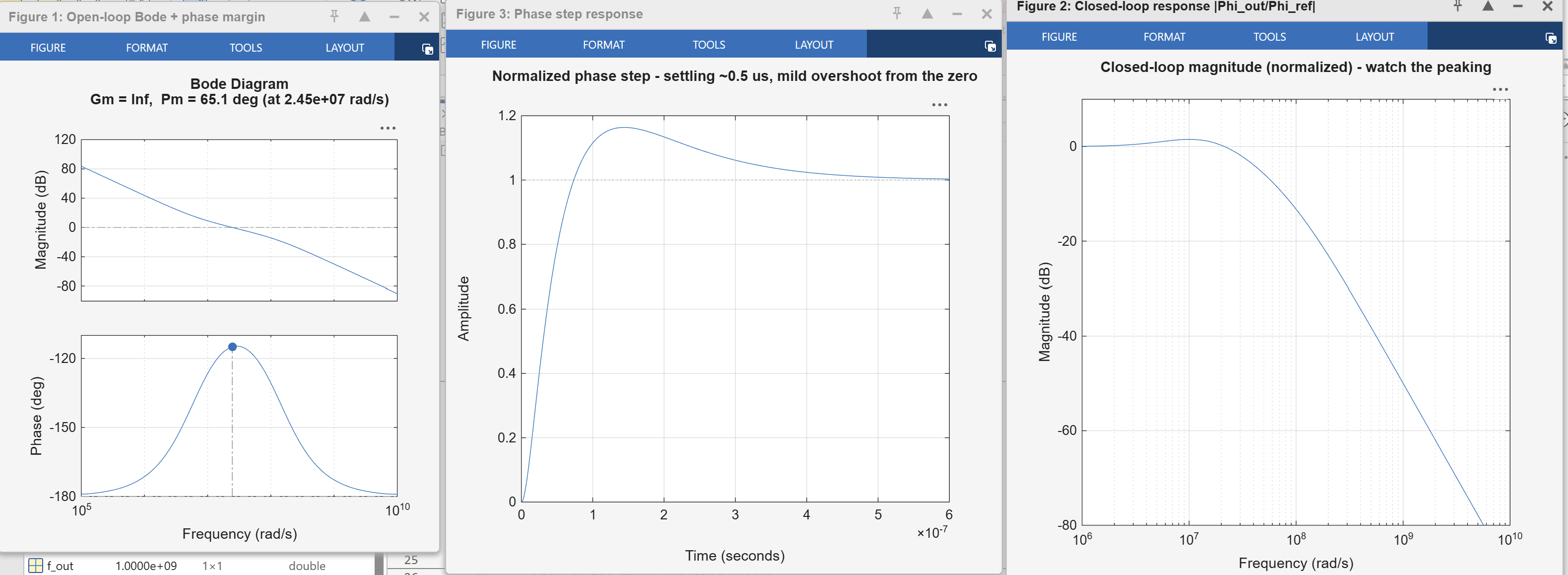Minimize the Figure 3 window
1568x575 pixels.
click(957, 13)
